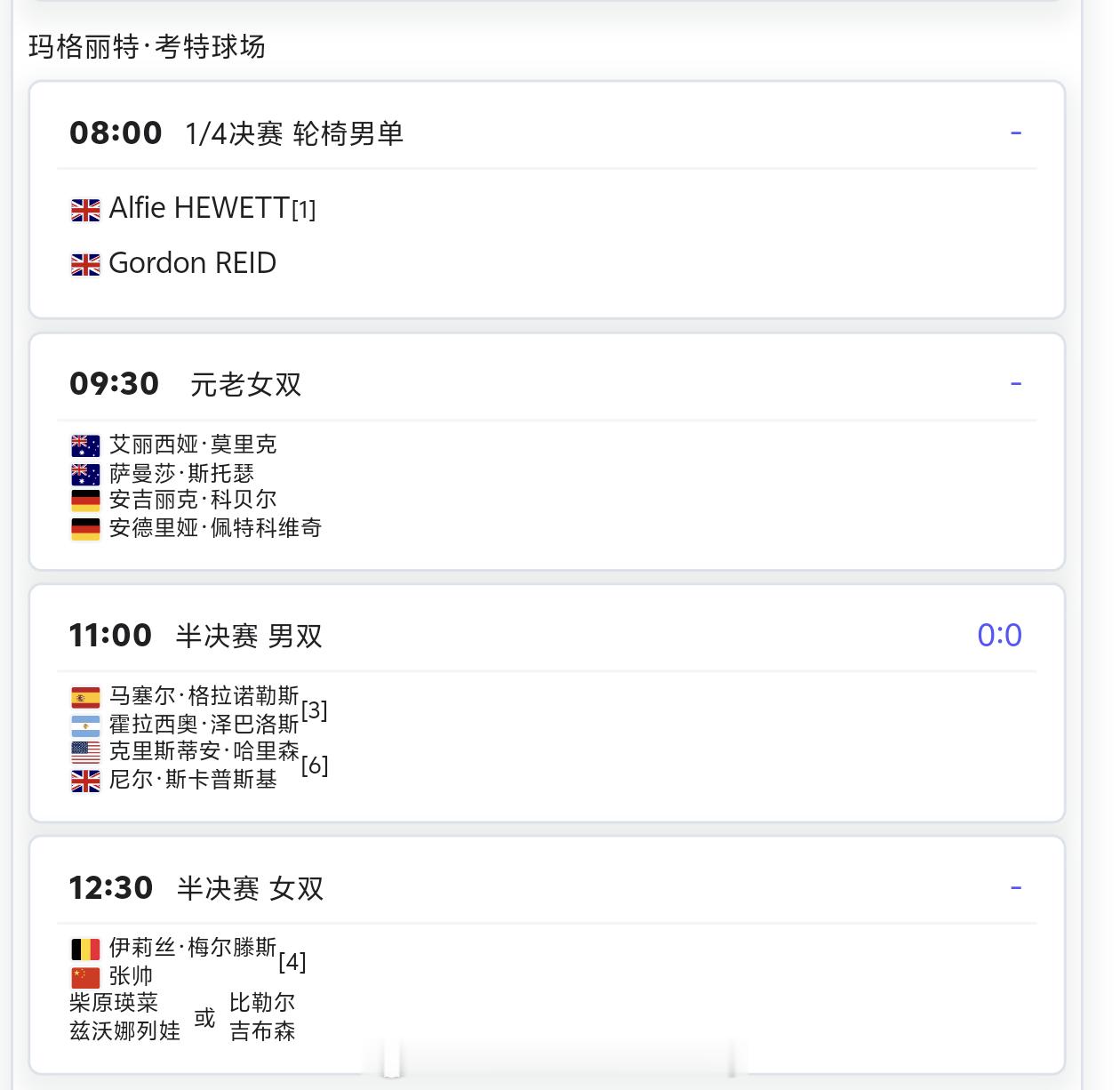The width and height of the screenshot is (1120, 1090).
Task: Click the Chinese flag next to 张帅
Action: pyautogui.click(x=85, y=977)
